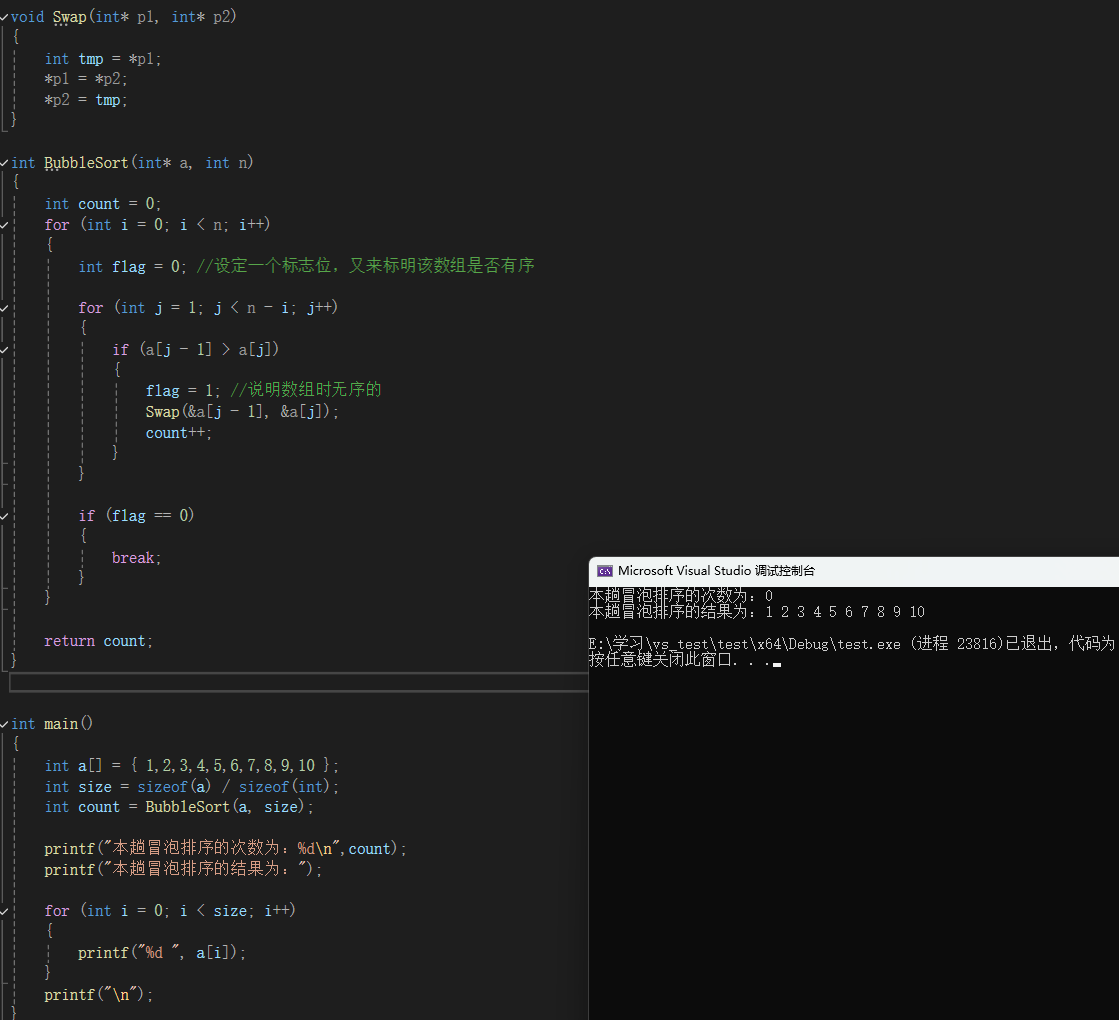Fold the outer for loop with i < n
1119x1020 pixels.
[x=4, y=225]
